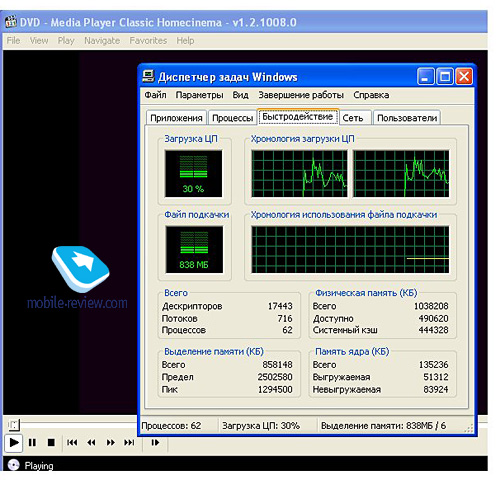Click physical memory Всего value 1038208

point(431,306)
